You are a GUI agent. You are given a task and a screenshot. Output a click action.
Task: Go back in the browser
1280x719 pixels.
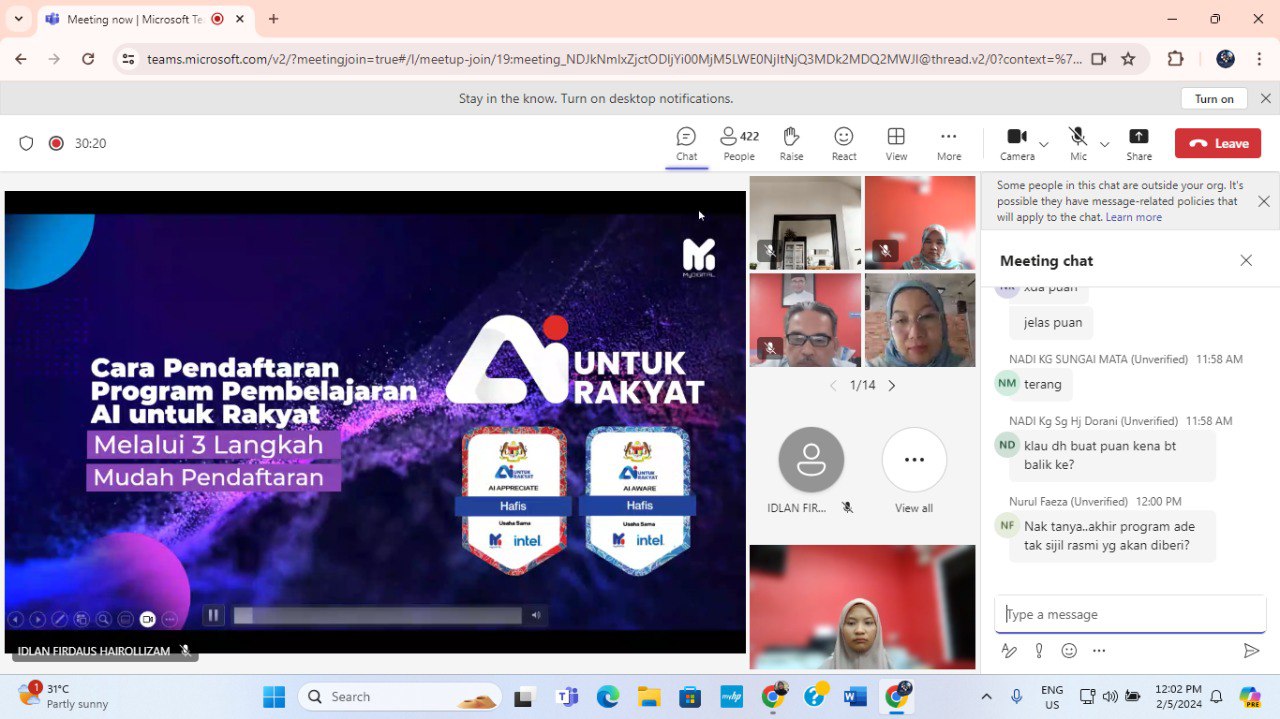[21, 59]
